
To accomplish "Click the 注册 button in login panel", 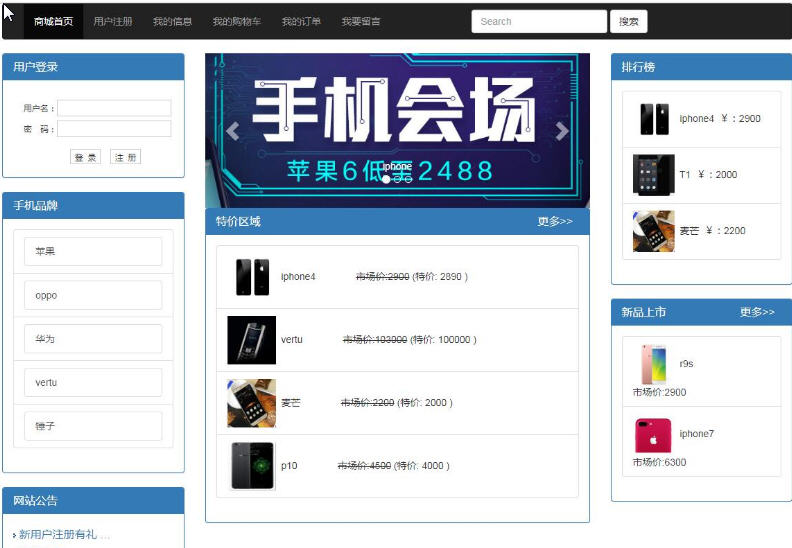I will coord(125,157).
